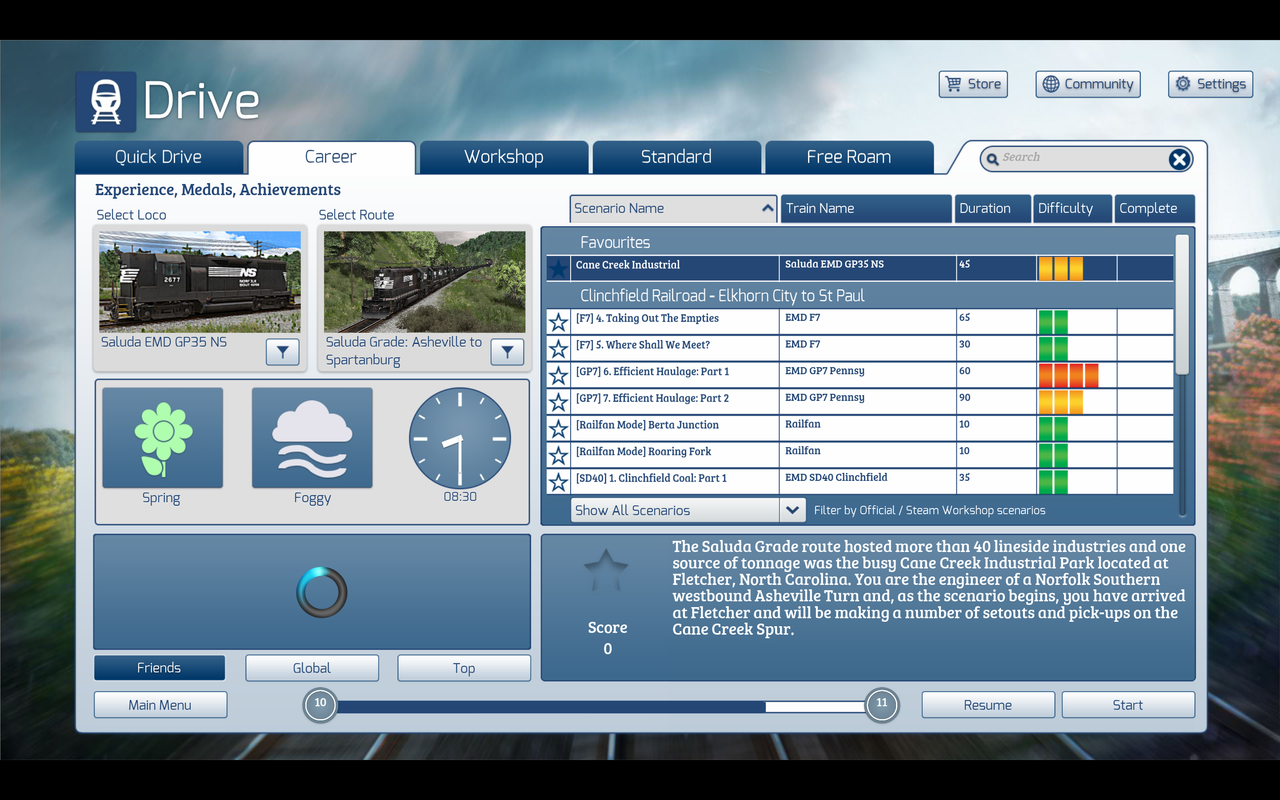Show the Global leaderboard
Image resolution: width=1280 pixels, height=800 pixels.
click(312, 668)
